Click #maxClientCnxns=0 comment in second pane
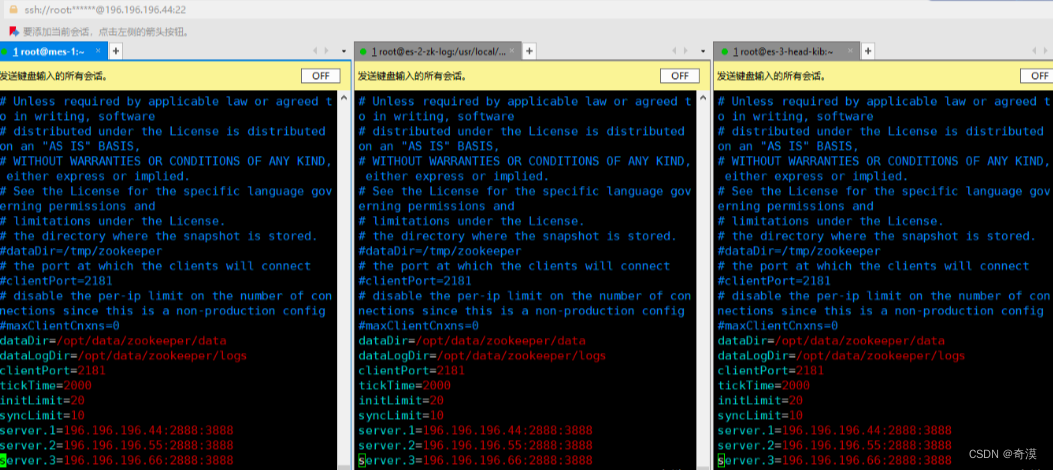Image resolution: width=1053 pixels, height=470 pixels. (418, 326)
